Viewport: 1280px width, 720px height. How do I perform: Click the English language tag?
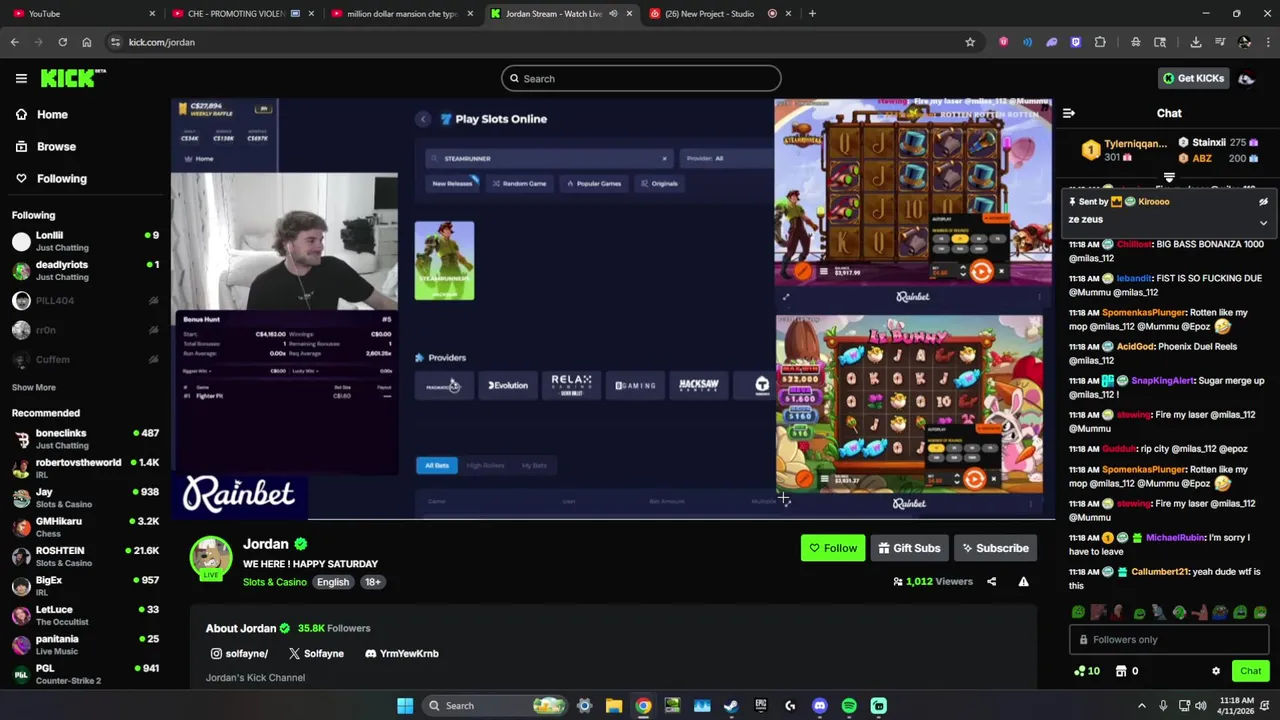click(333, 582)
